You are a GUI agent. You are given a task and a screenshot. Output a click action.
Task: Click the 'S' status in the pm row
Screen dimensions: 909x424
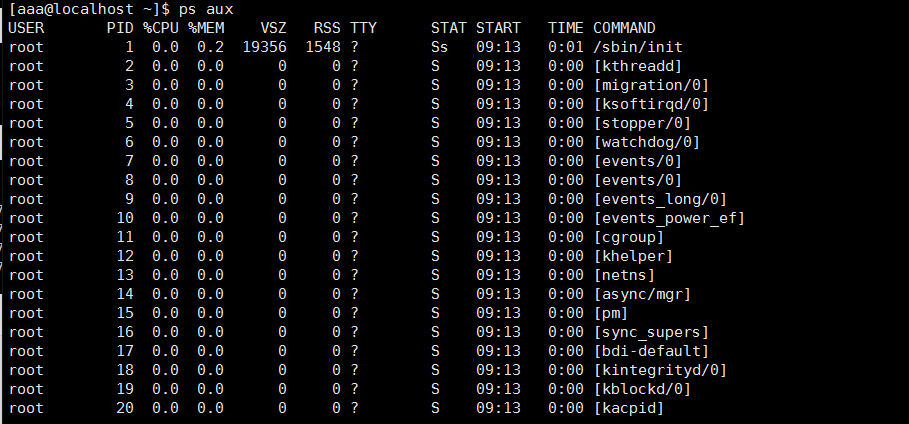coord(435,314)
